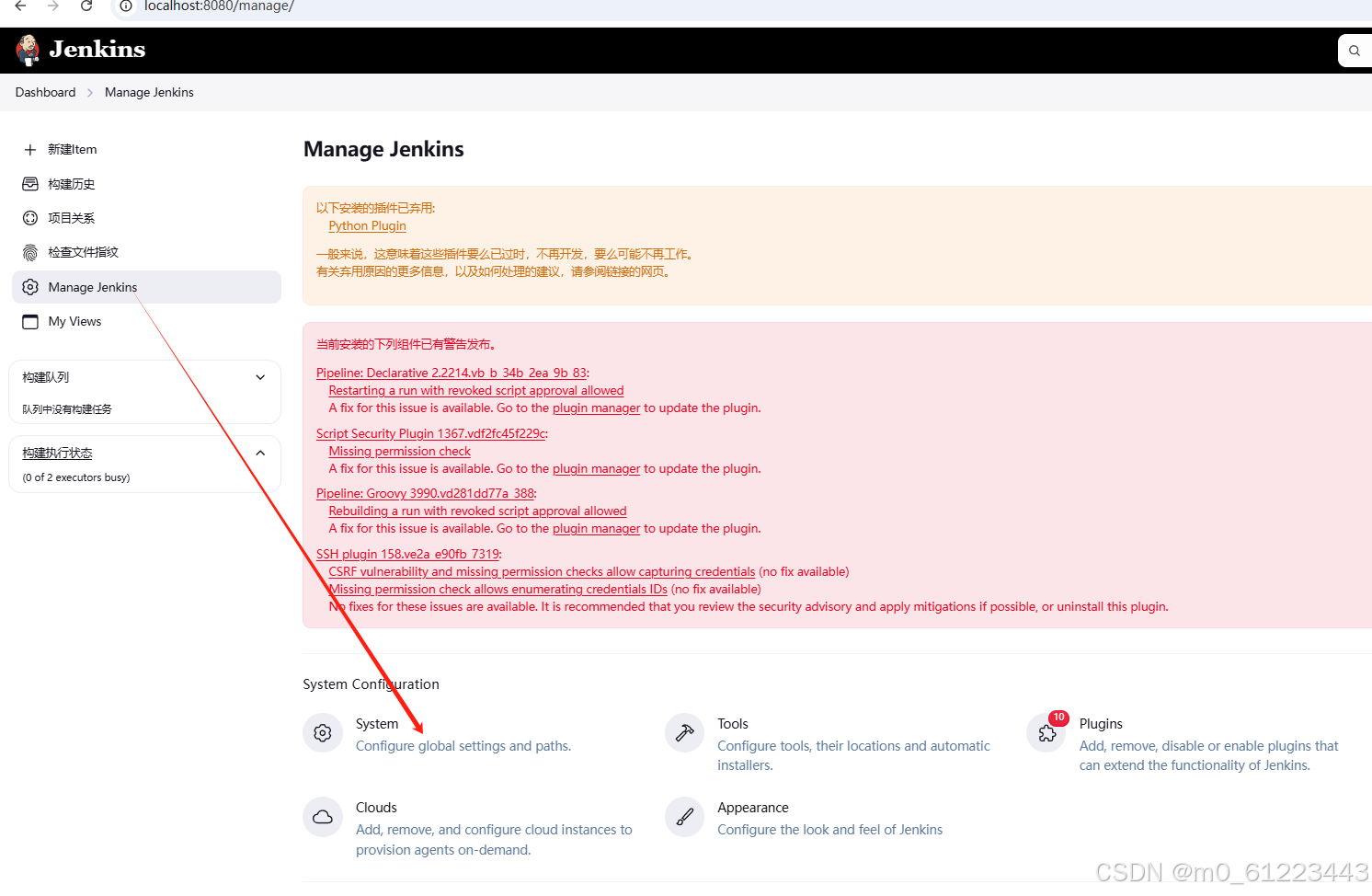The height and width of the screenshot is (896, 1372).
Task: Open the Tools wrench icon
Action: click(x=684, y=732)
